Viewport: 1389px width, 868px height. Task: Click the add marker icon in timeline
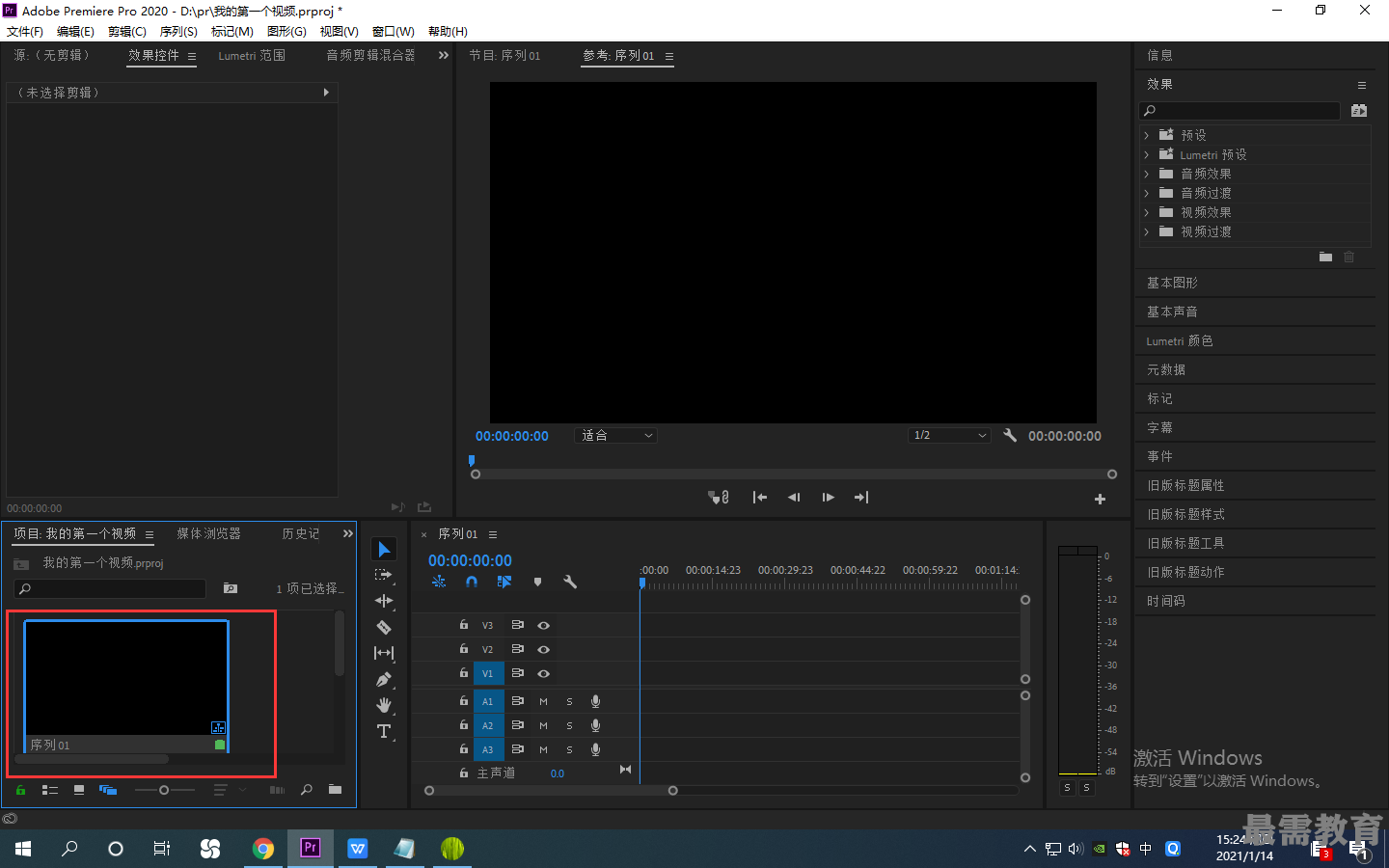tap(537, 582)
